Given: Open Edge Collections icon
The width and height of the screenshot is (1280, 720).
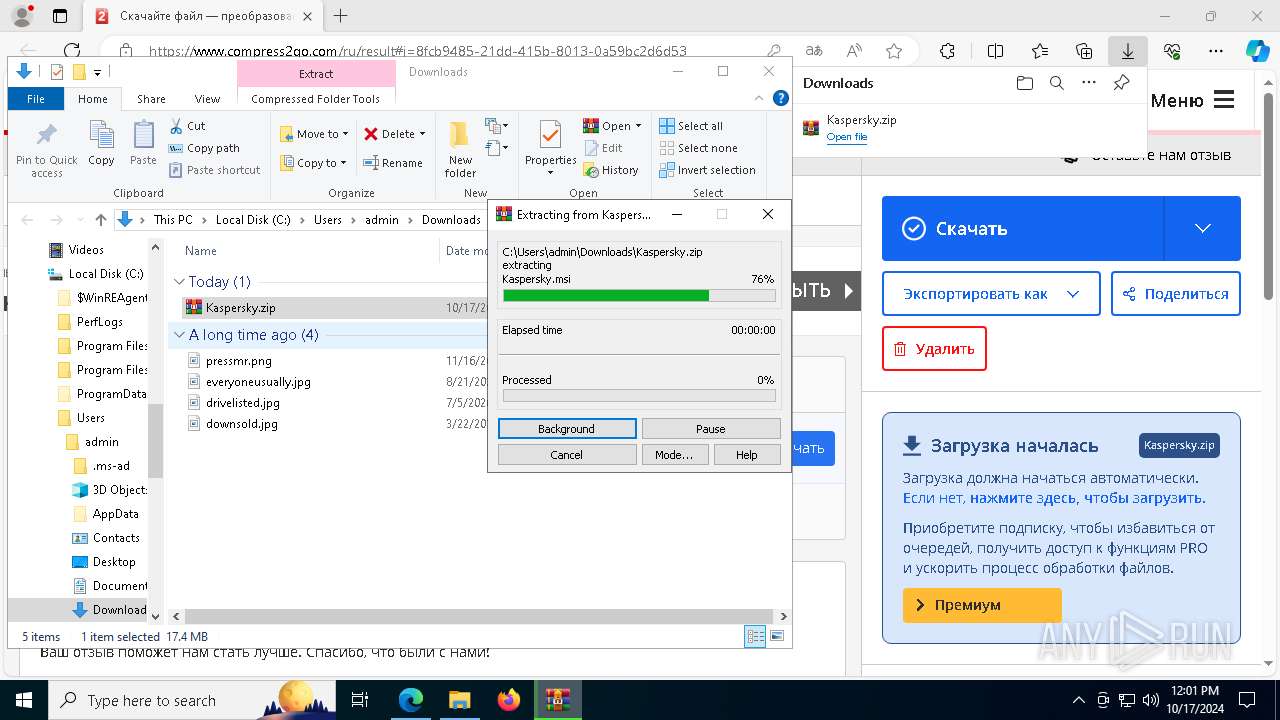Looking at the screenshot, I should (x=1084, y=51).
